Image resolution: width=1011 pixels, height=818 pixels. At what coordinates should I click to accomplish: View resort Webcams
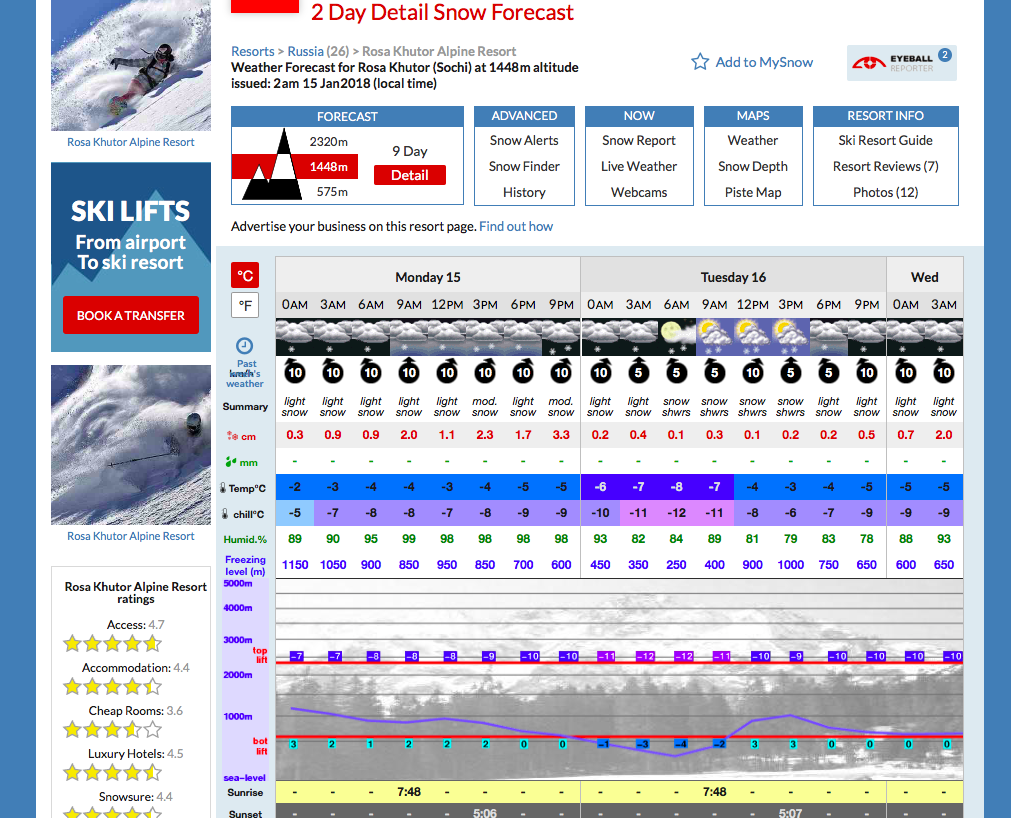coord(639,192)
